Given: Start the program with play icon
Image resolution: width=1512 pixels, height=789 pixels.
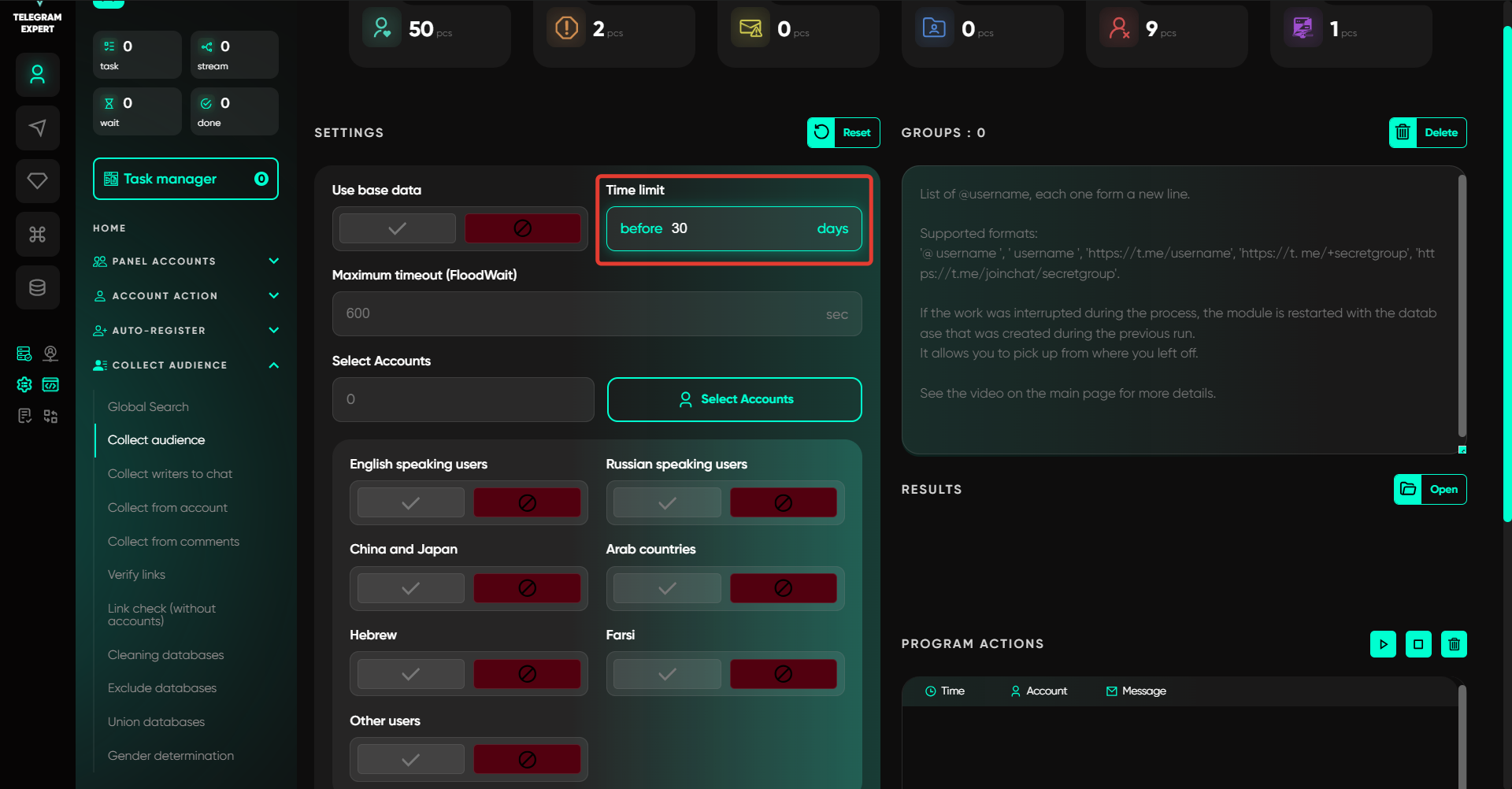Looking at the screenshot, I should coord(1383,644).
